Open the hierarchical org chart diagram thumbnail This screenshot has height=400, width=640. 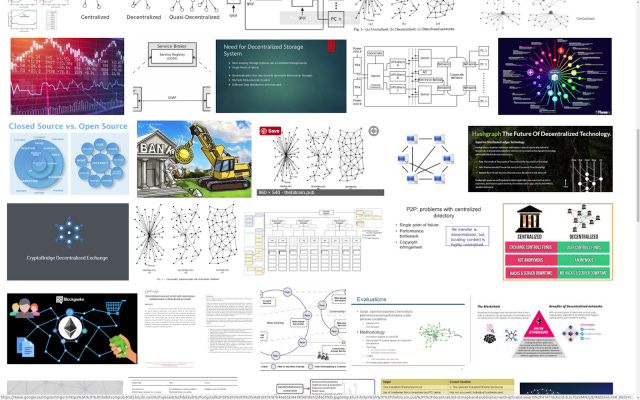coord(313,242)
